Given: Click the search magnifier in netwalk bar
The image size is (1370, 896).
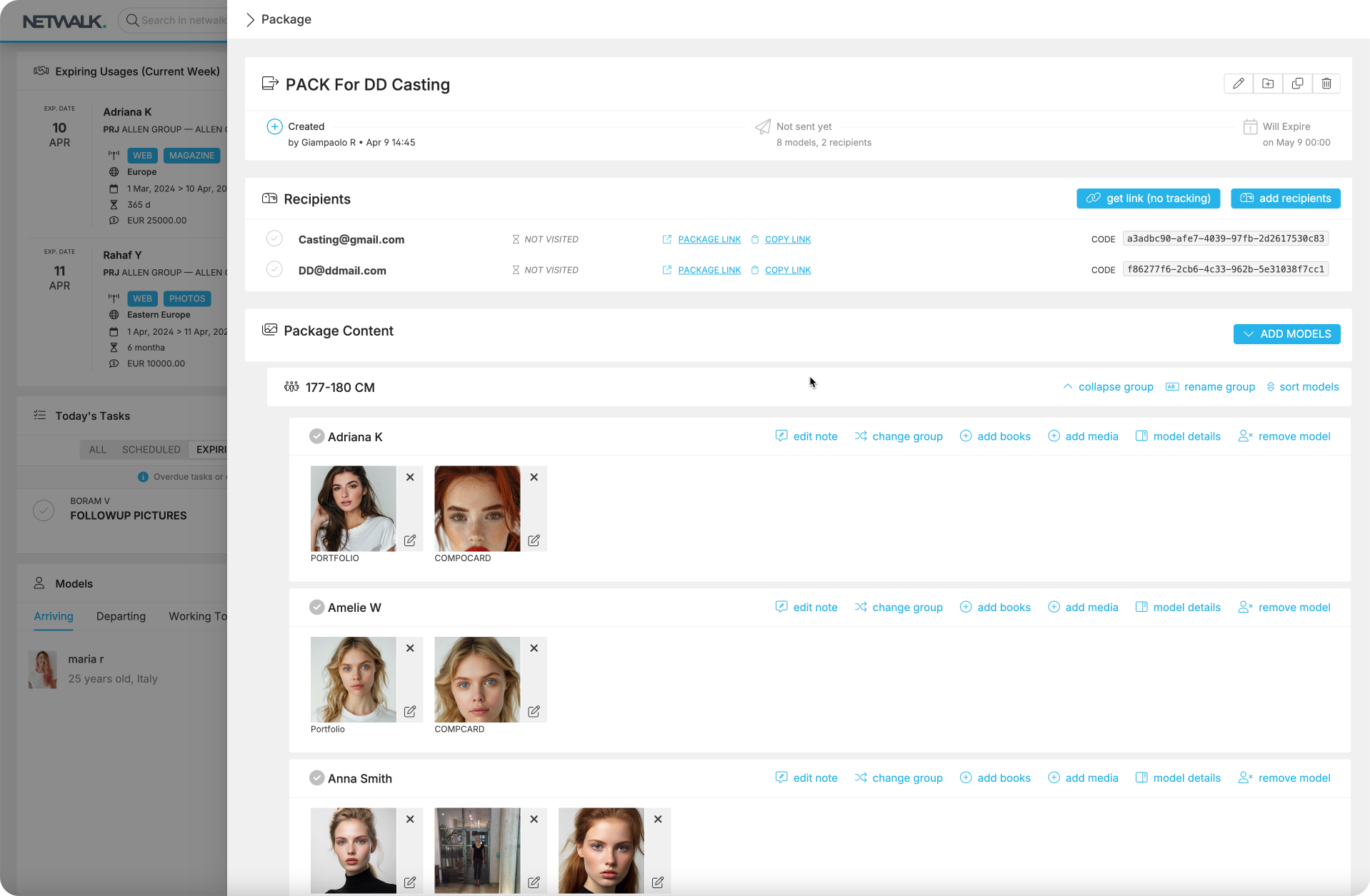Looking at the screenshot, I should [x=132, y=20].
